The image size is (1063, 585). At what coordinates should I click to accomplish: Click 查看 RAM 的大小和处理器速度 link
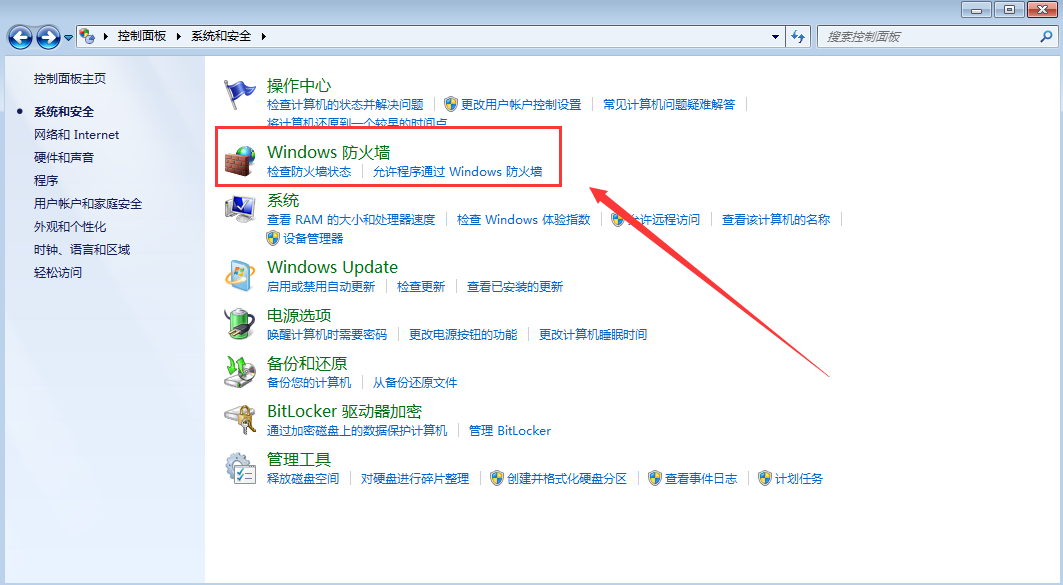point(351,220)
